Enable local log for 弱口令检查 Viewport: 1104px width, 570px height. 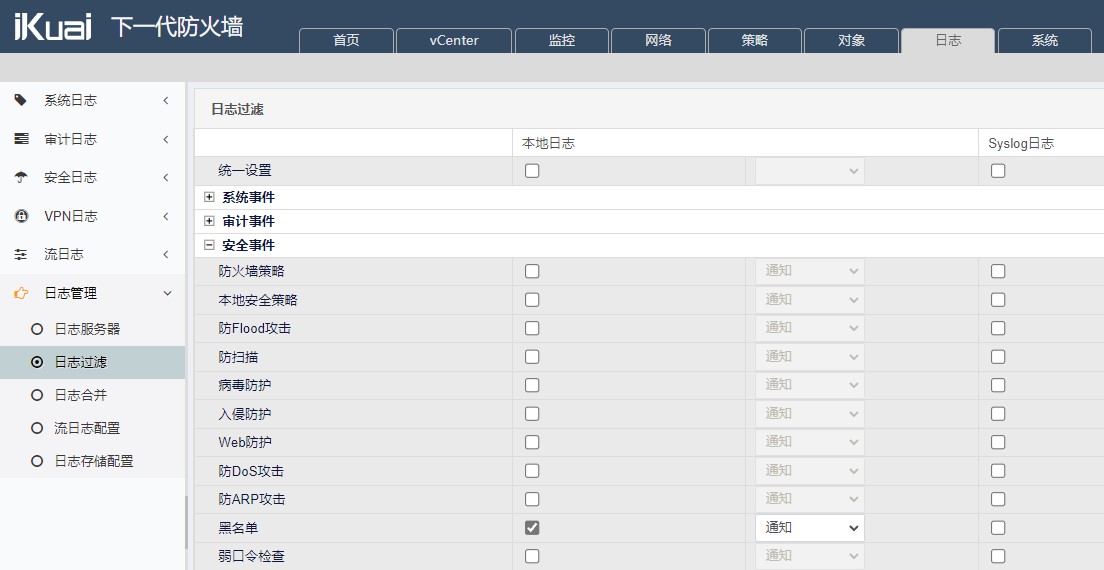(532, 556)
